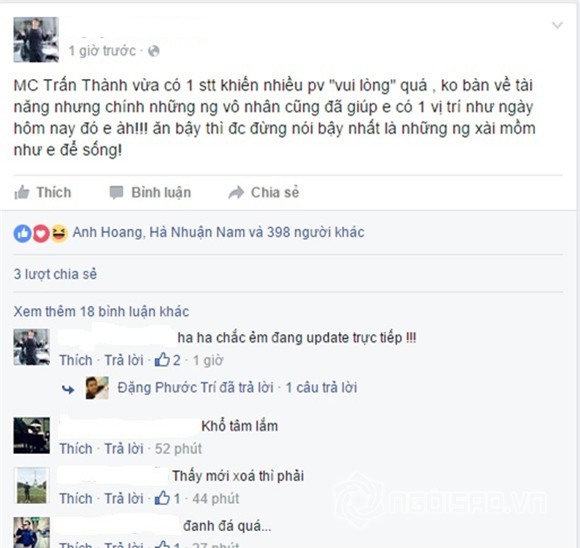The width and height of the screenshot is (580, 548).
Task: Click Trả lời under 'Khổ tâm lắm' comment
Action: tap(124, 449)
